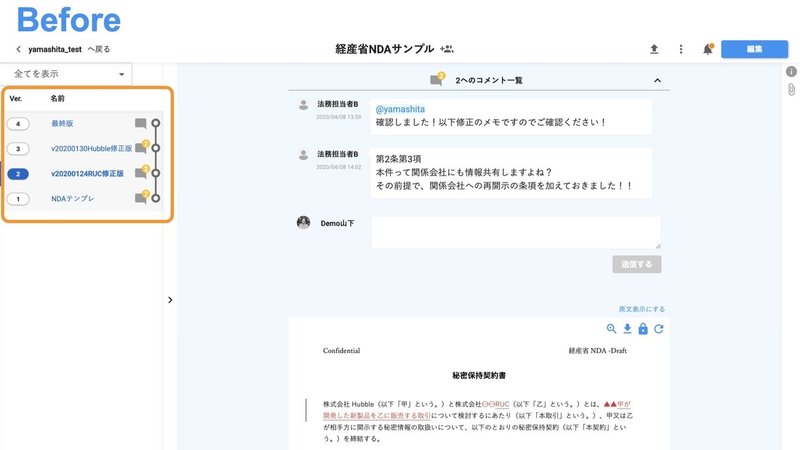
Task: Open comments for 最終版 row
Action: point(140,123)
